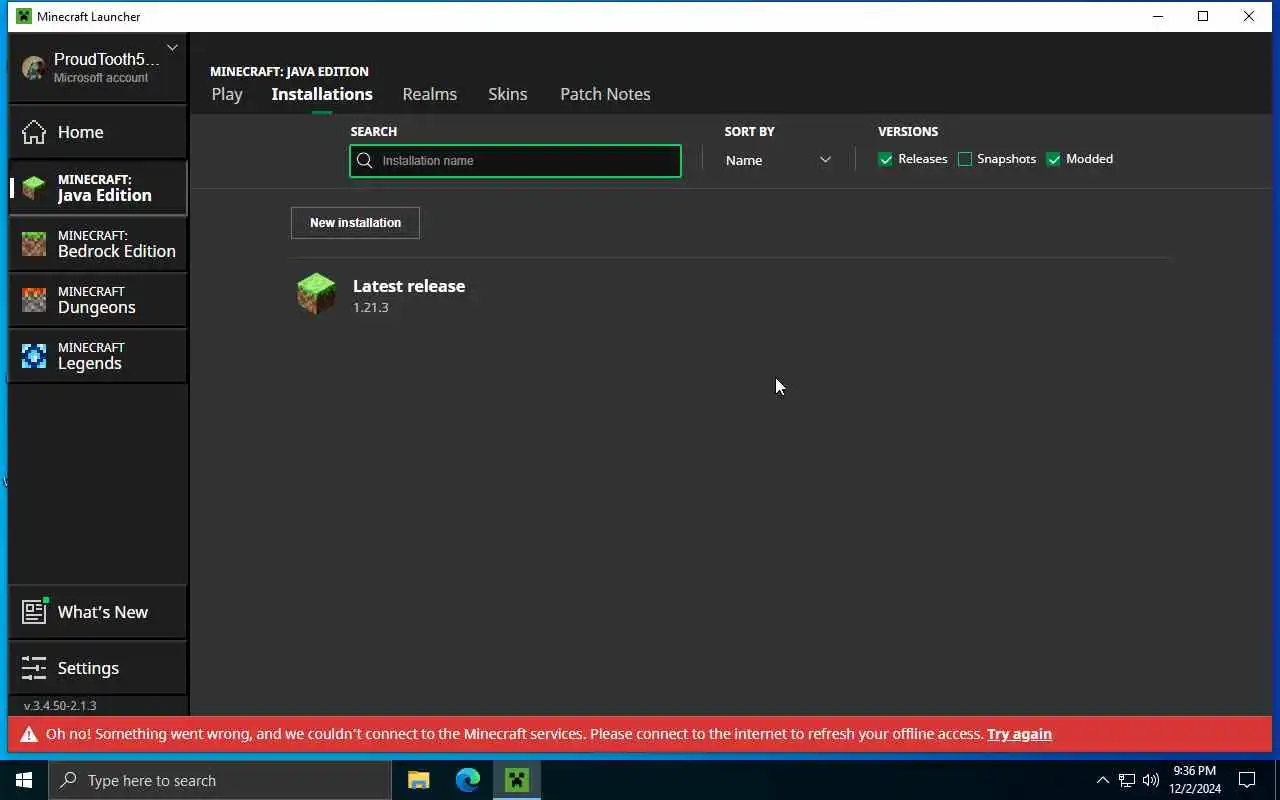This screenshot has height=800, width=1280.
Task: Enable the Snapshots versions checkbox
Action: click(x=965, y=159)
